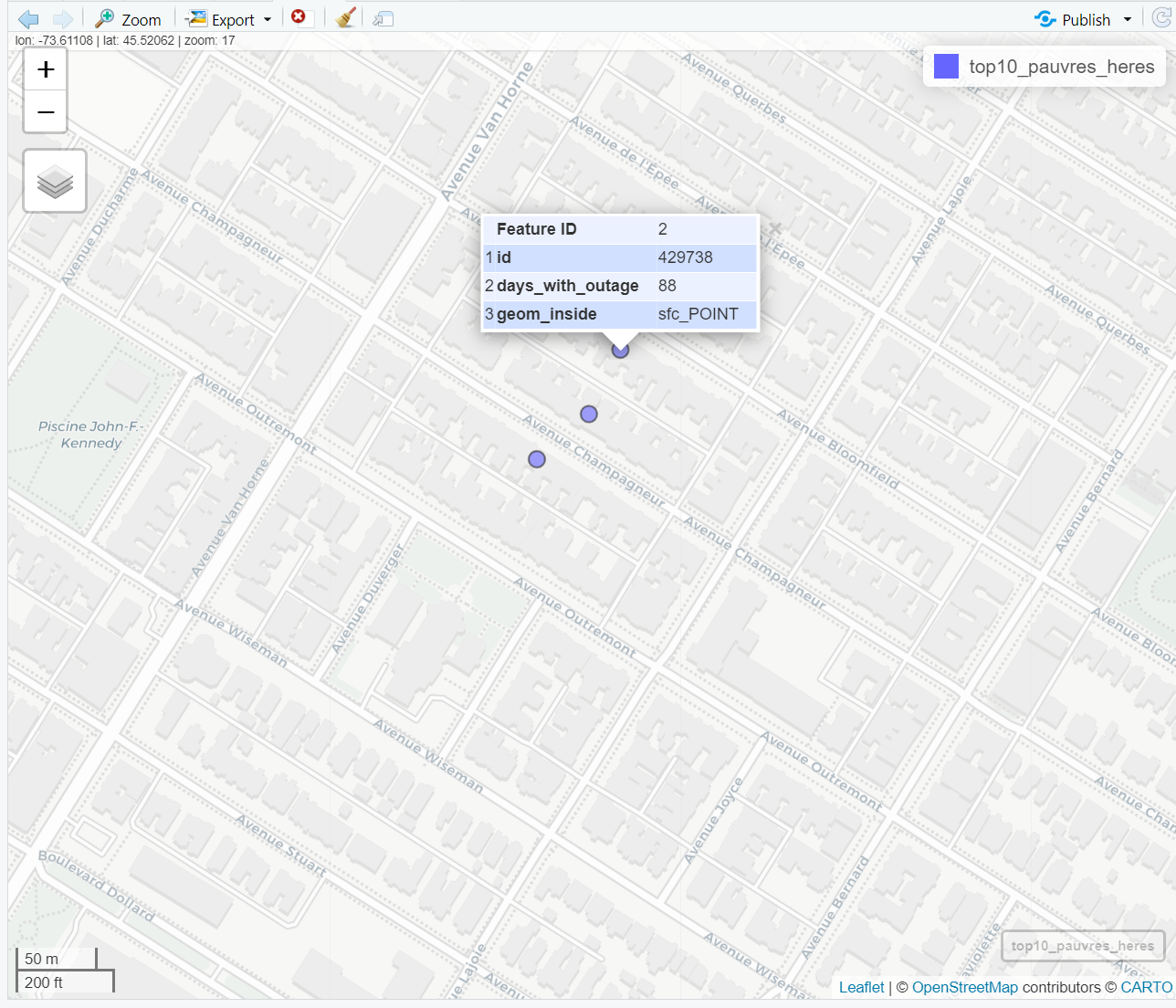Show map in new browser window
1176x1008 pixels.
383,19
